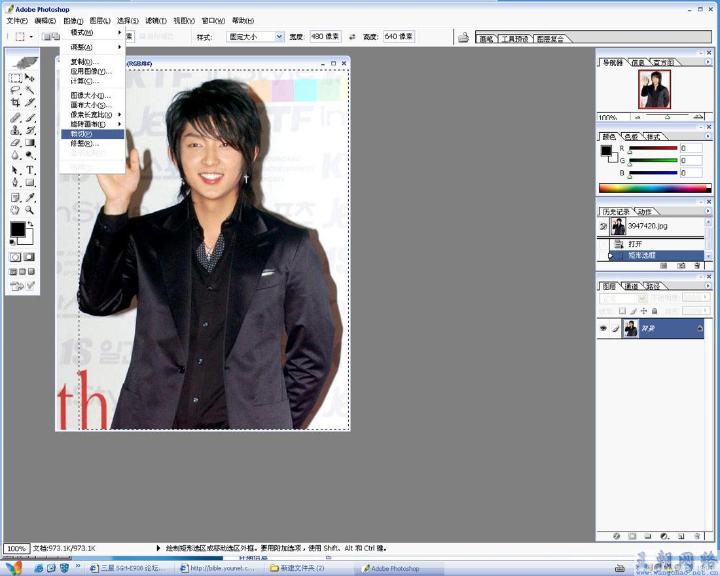Delete current state in History panel
Viewport: 720px width, 576px height.
tap(697, 266)
